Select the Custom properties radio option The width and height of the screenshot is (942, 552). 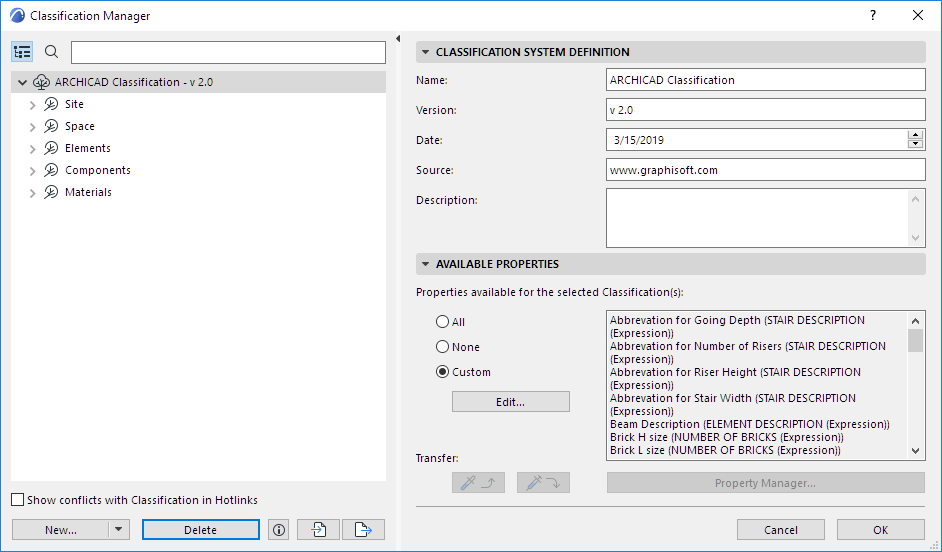[442, 372]
